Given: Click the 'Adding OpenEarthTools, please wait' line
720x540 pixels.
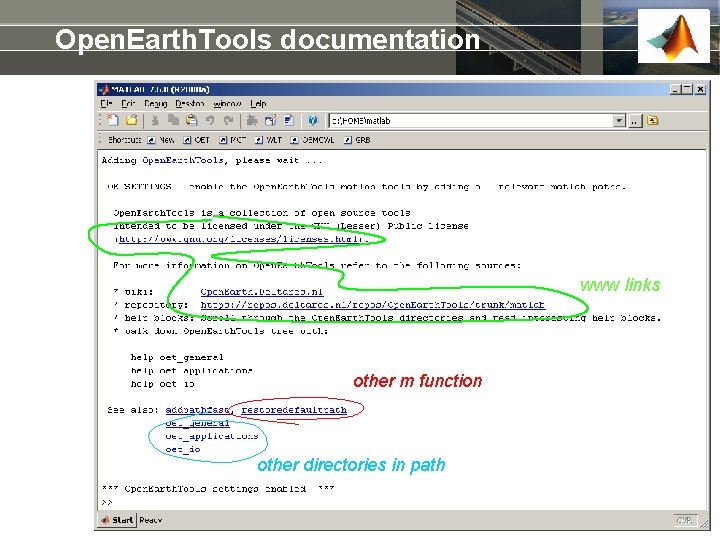Looking at the screenshot, I should (212, 161).
